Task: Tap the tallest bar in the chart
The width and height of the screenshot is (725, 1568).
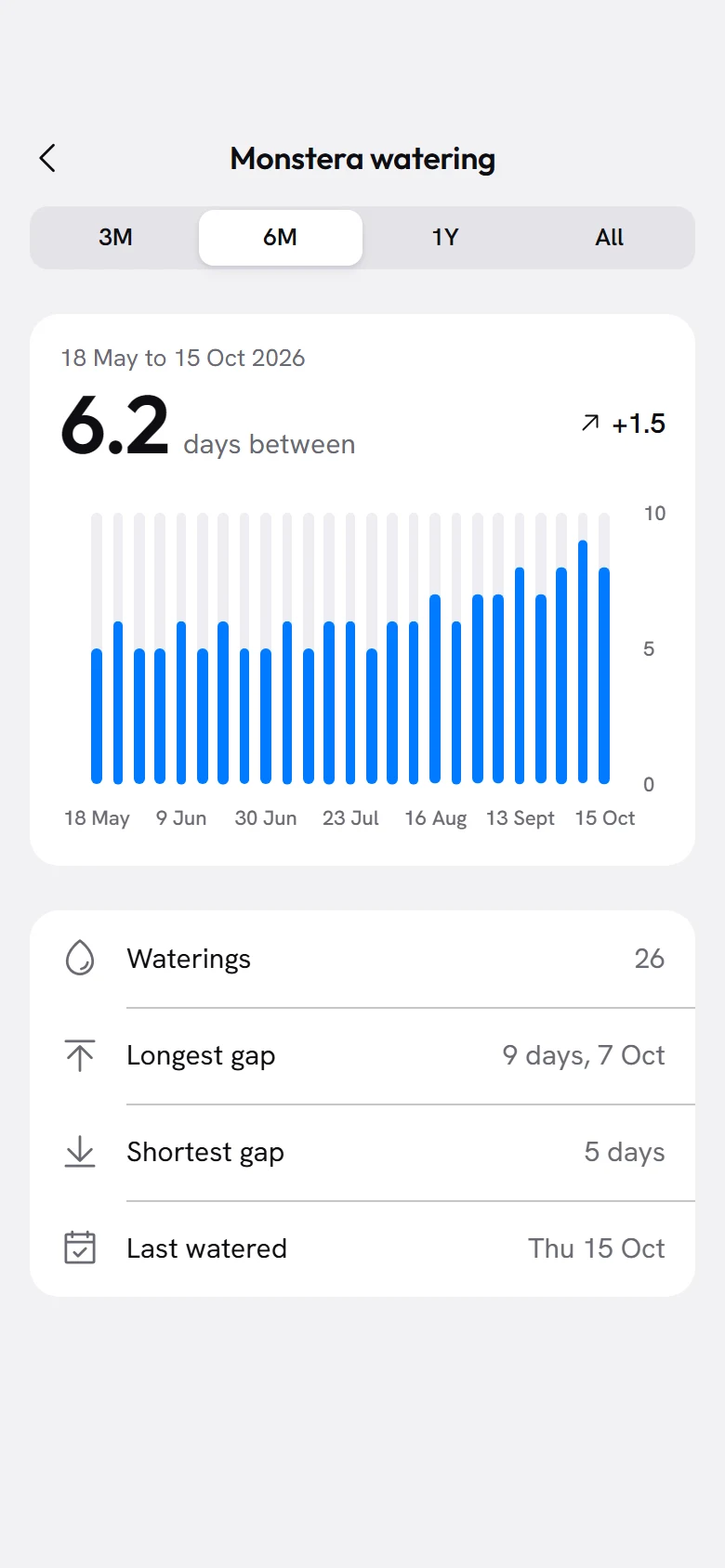Action: click(x=583, y=661)
